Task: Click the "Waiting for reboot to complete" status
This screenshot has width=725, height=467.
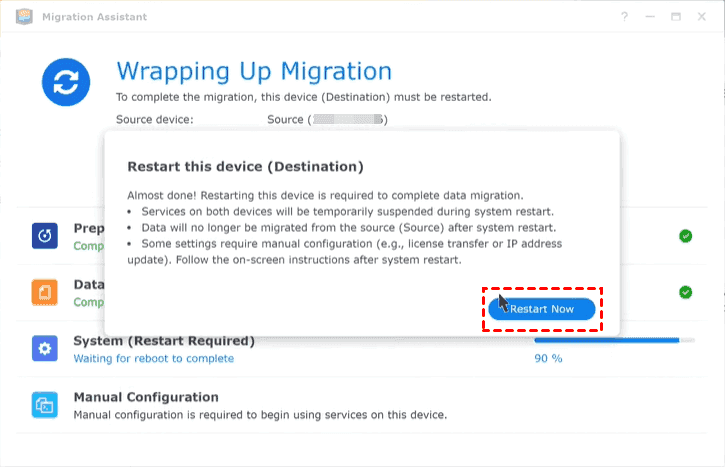Action: click(154, 358)
